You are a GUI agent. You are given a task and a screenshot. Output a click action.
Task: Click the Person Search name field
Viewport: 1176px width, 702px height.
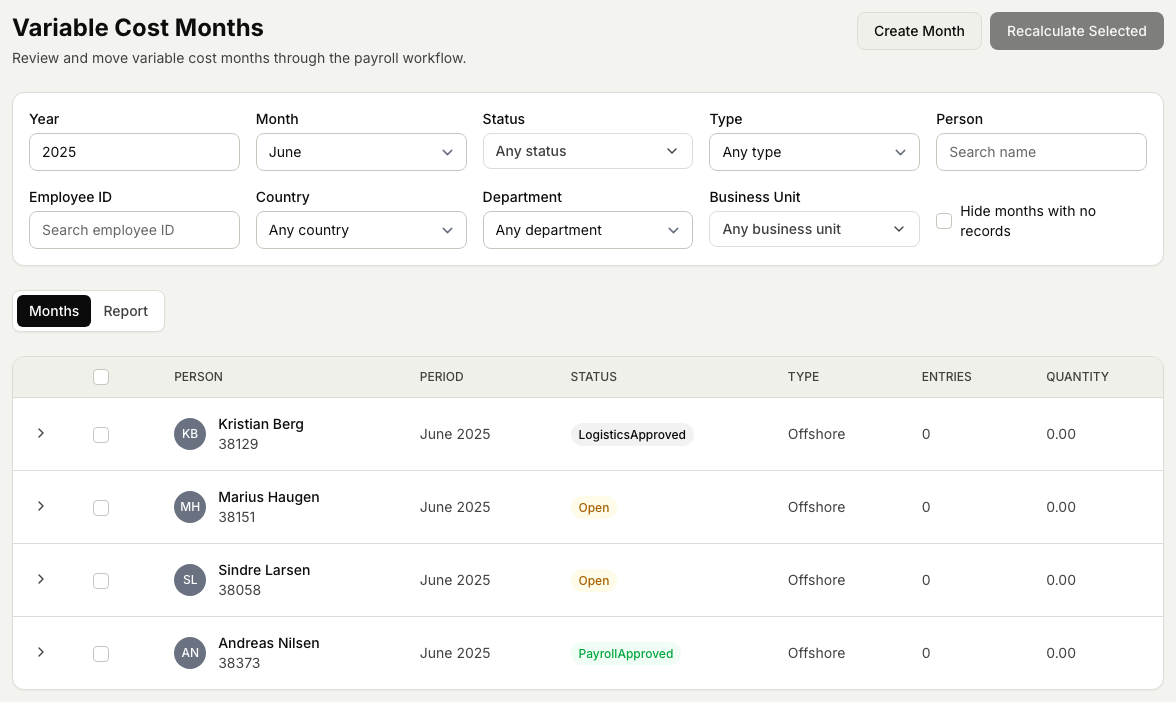click(x=1041, y=152)
